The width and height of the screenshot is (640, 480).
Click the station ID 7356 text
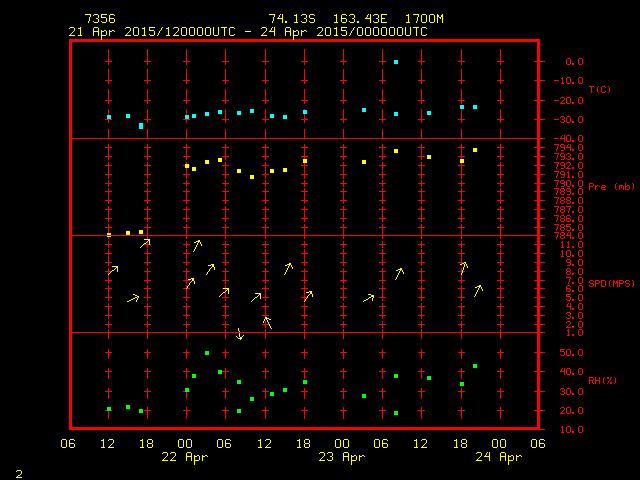[x=99, y=19]
